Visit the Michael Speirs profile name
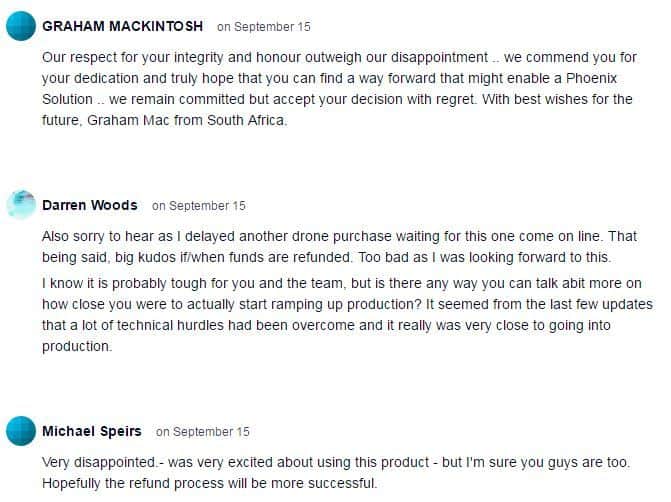 point(92,431)
